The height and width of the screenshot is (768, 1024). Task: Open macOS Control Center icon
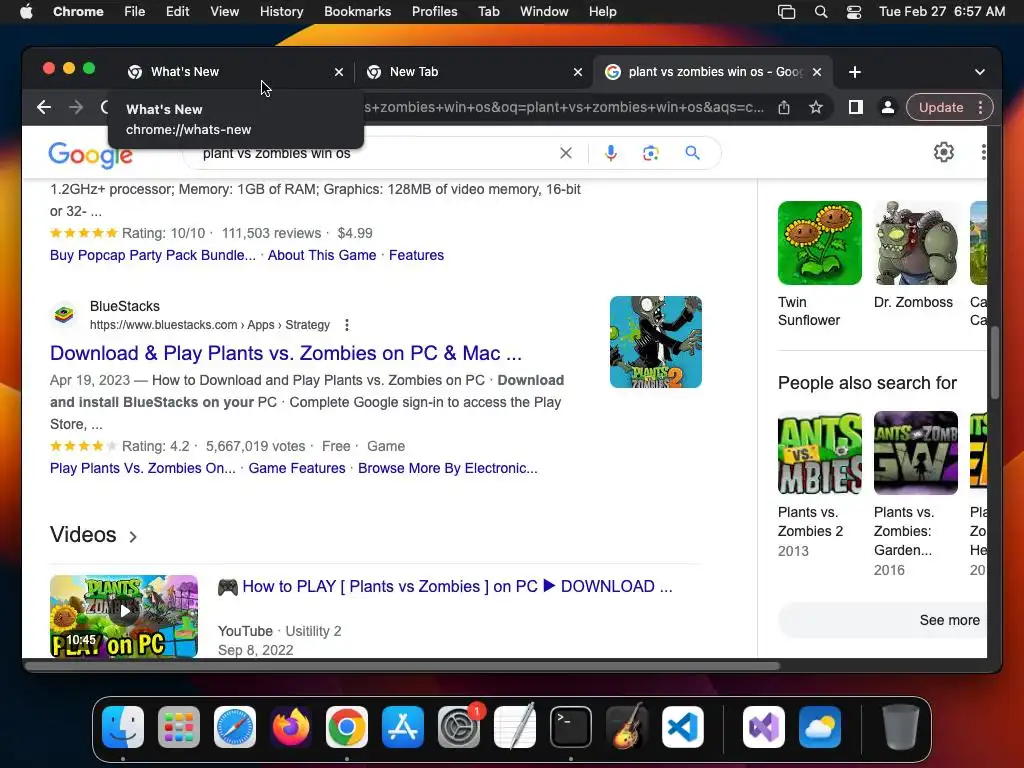pos(854,12)
